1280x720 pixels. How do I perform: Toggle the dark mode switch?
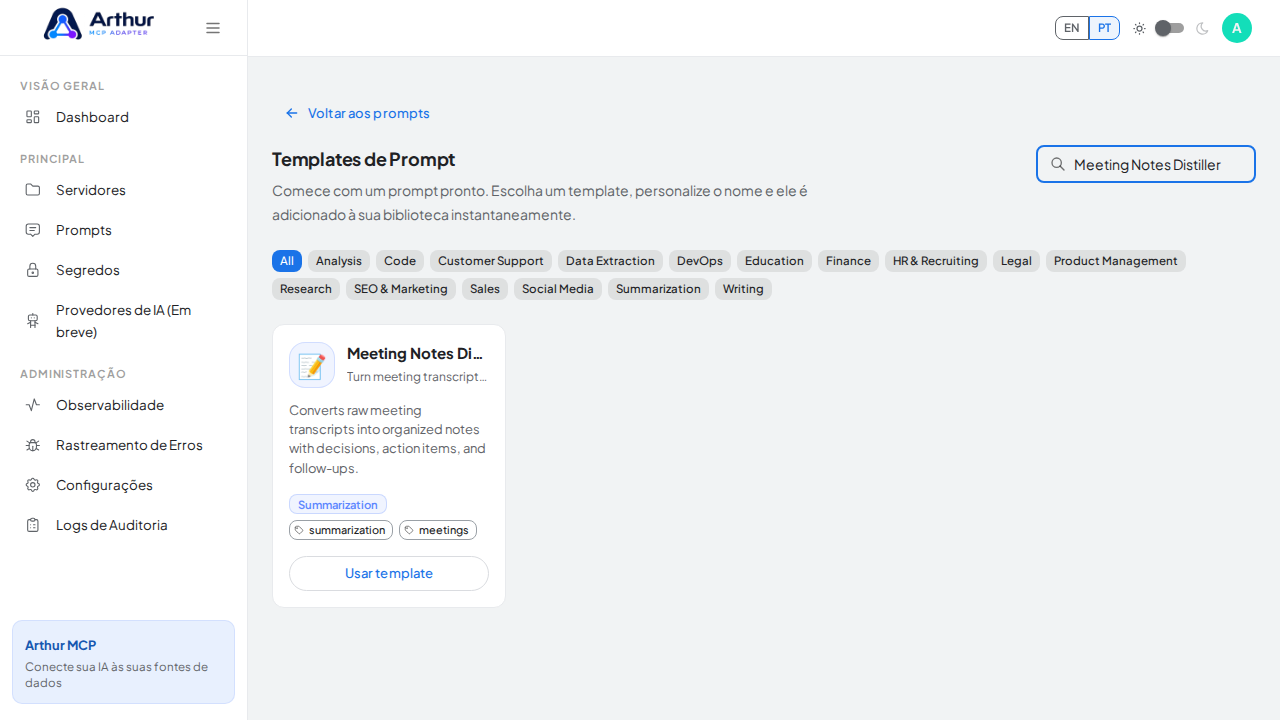coord(1169,28)
